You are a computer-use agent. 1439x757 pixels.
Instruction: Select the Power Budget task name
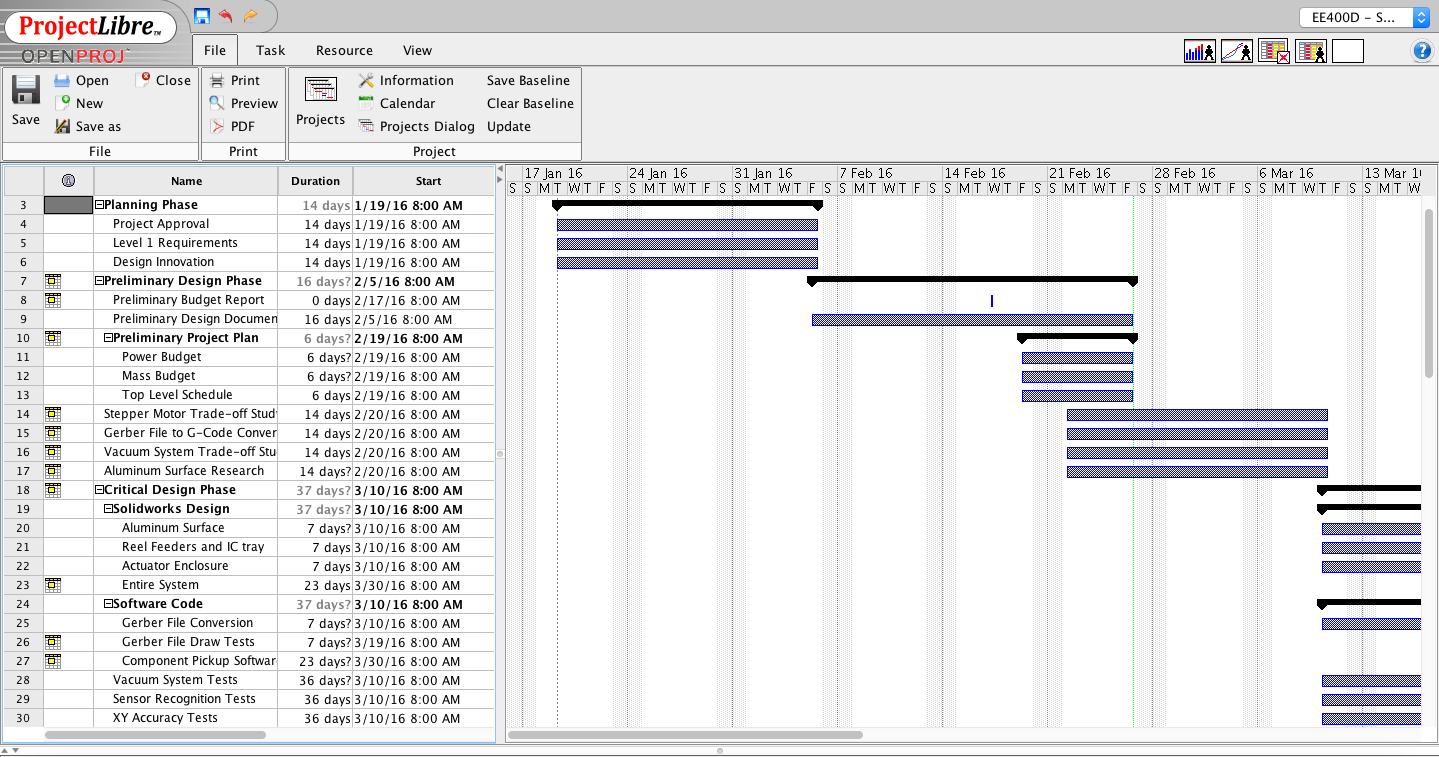161,357
